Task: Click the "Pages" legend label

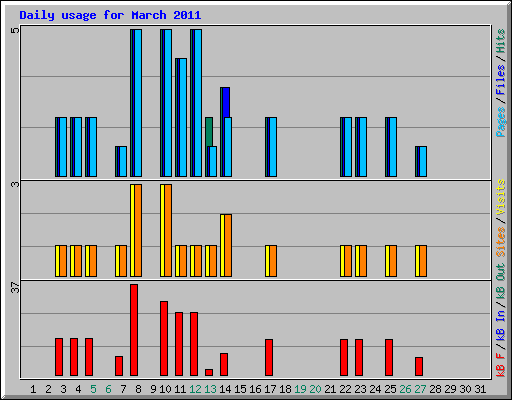Action: [x=500, y=122]
